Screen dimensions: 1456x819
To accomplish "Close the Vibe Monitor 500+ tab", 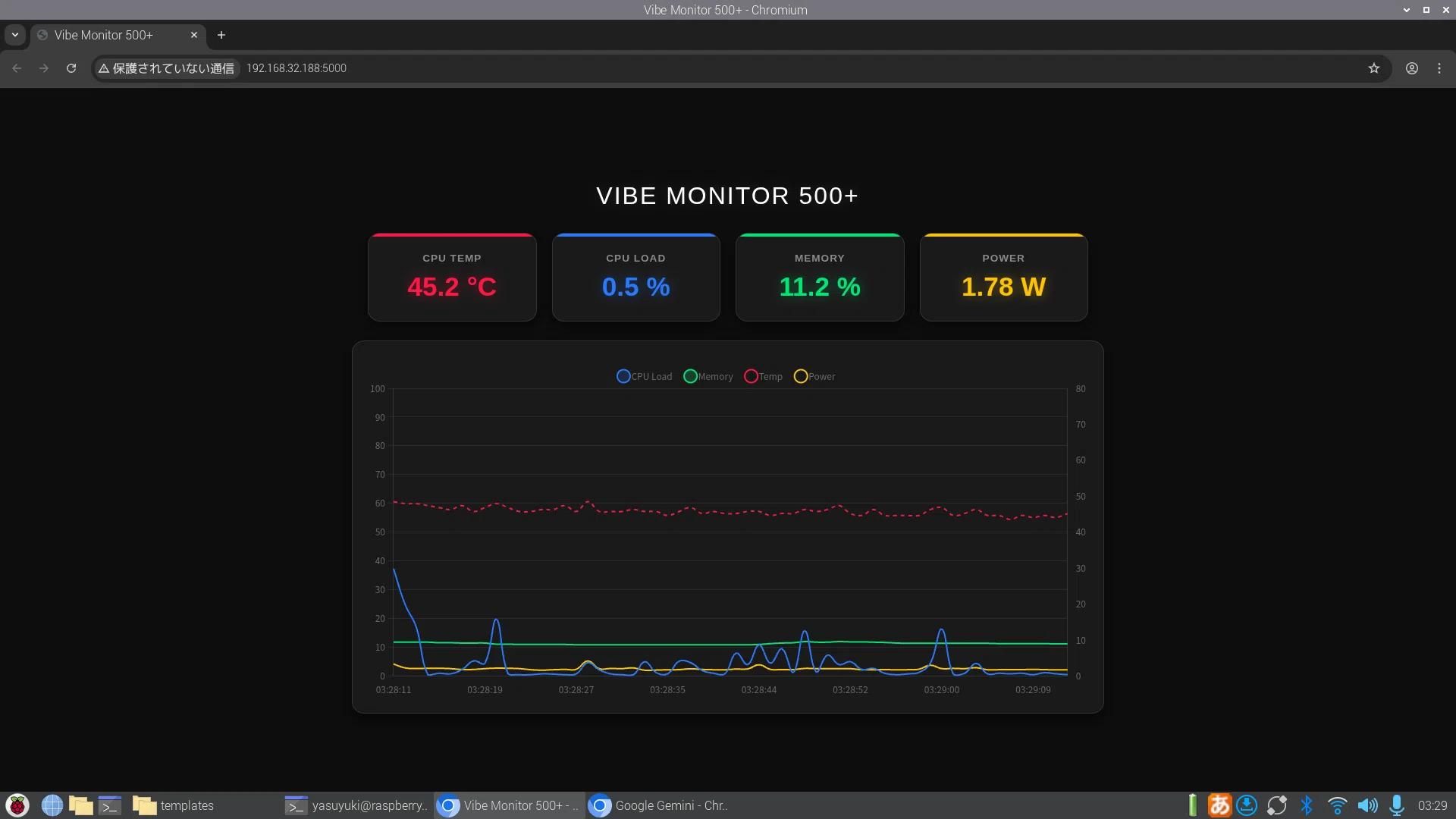I will pos(194,35).
